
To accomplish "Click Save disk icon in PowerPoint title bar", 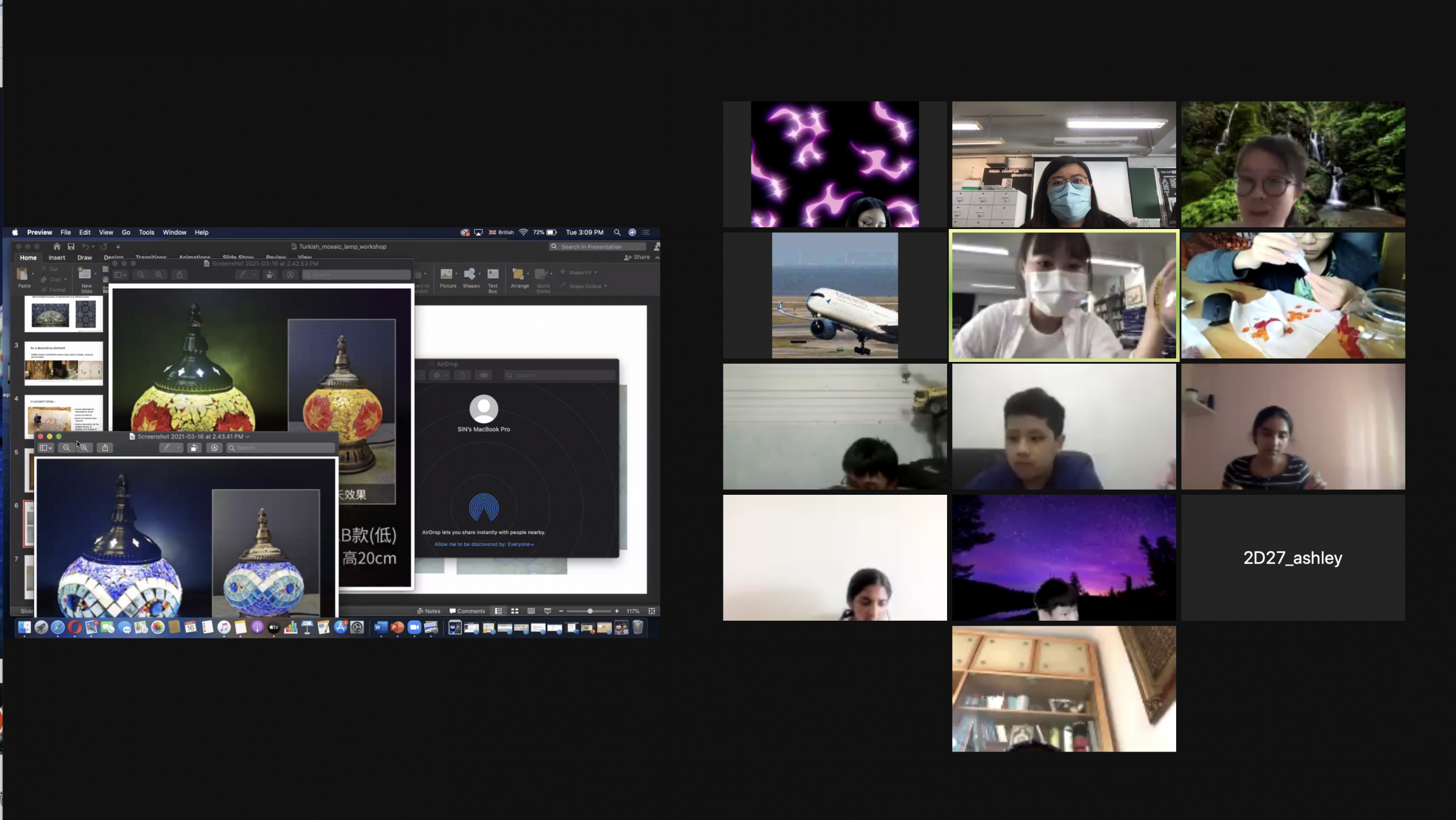I will click(71, 246).
